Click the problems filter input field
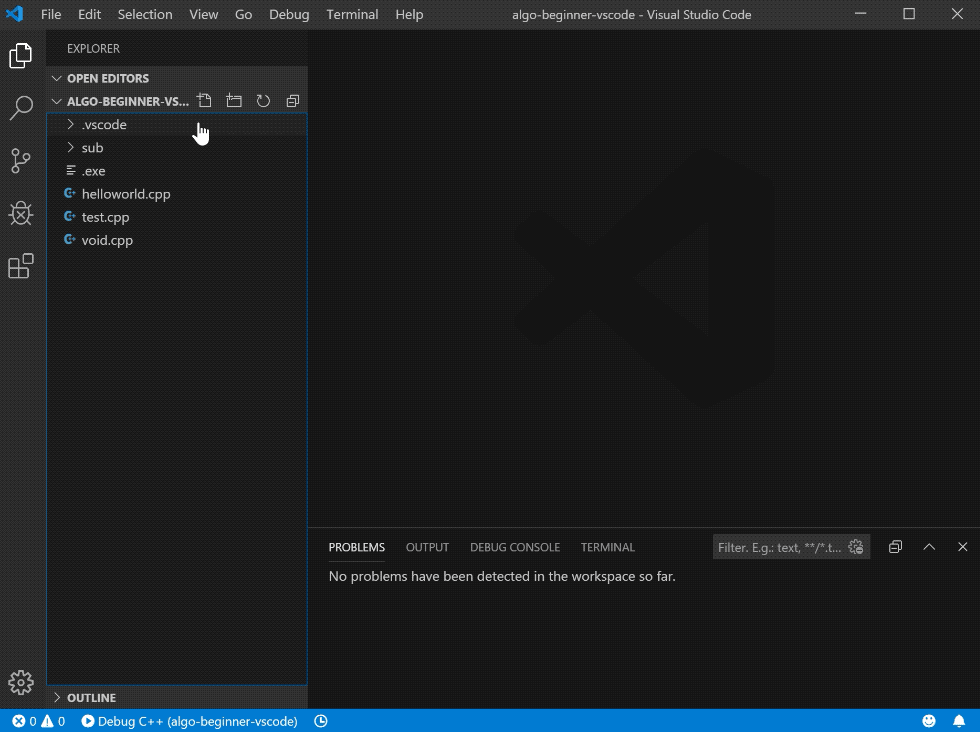980x732 pixels. tap(780, 547)
